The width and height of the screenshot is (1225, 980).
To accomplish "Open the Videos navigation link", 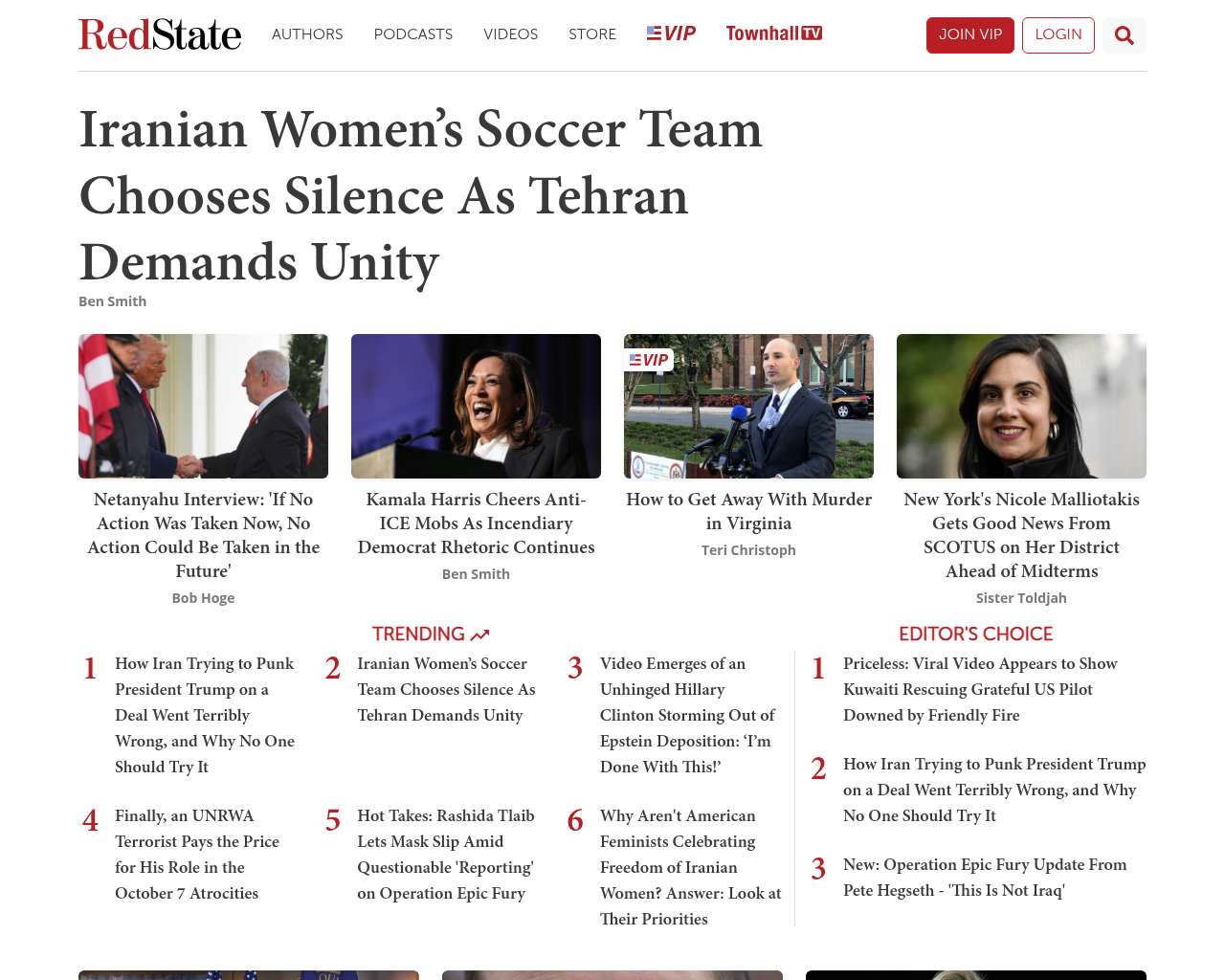I will pos(510,34).
